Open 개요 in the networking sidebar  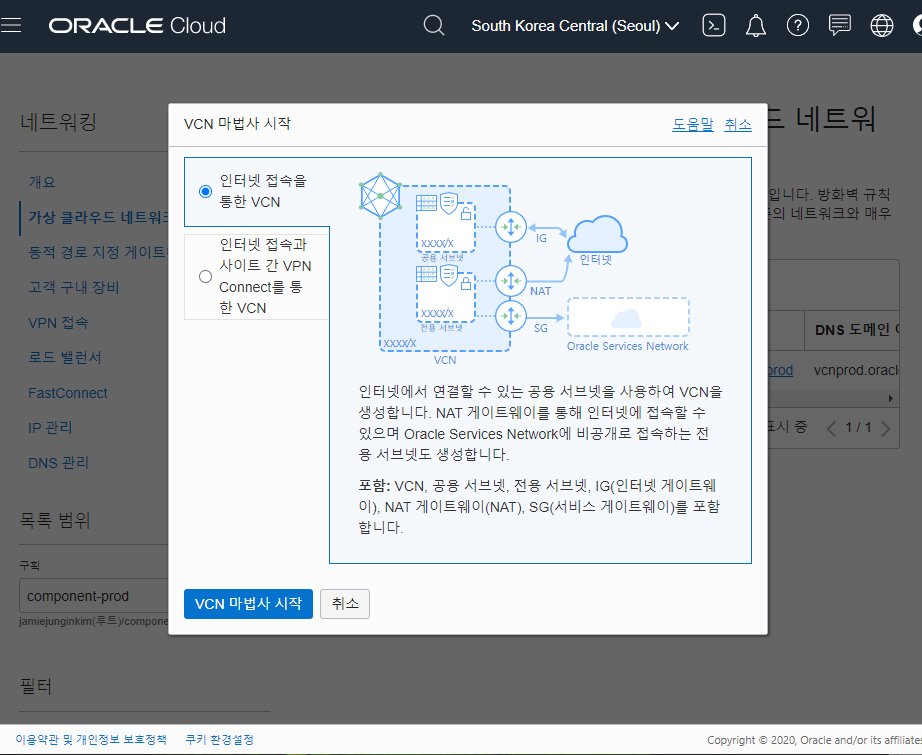click(42, 182)
